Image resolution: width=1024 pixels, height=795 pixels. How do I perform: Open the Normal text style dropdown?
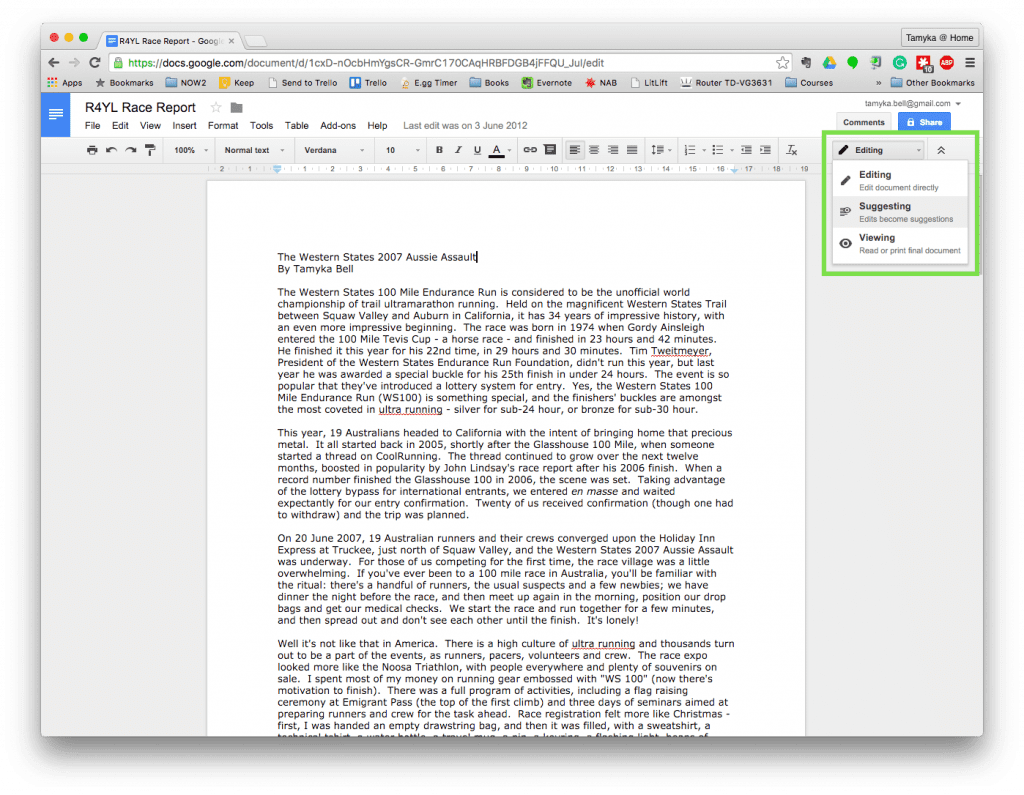pyautogui.click(x=254, y=150)
